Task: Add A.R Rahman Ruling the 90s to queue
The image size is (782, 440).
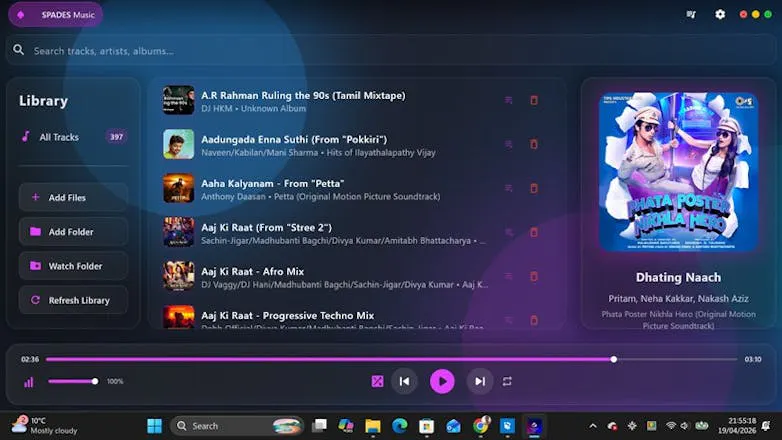Action: point(508,100)
